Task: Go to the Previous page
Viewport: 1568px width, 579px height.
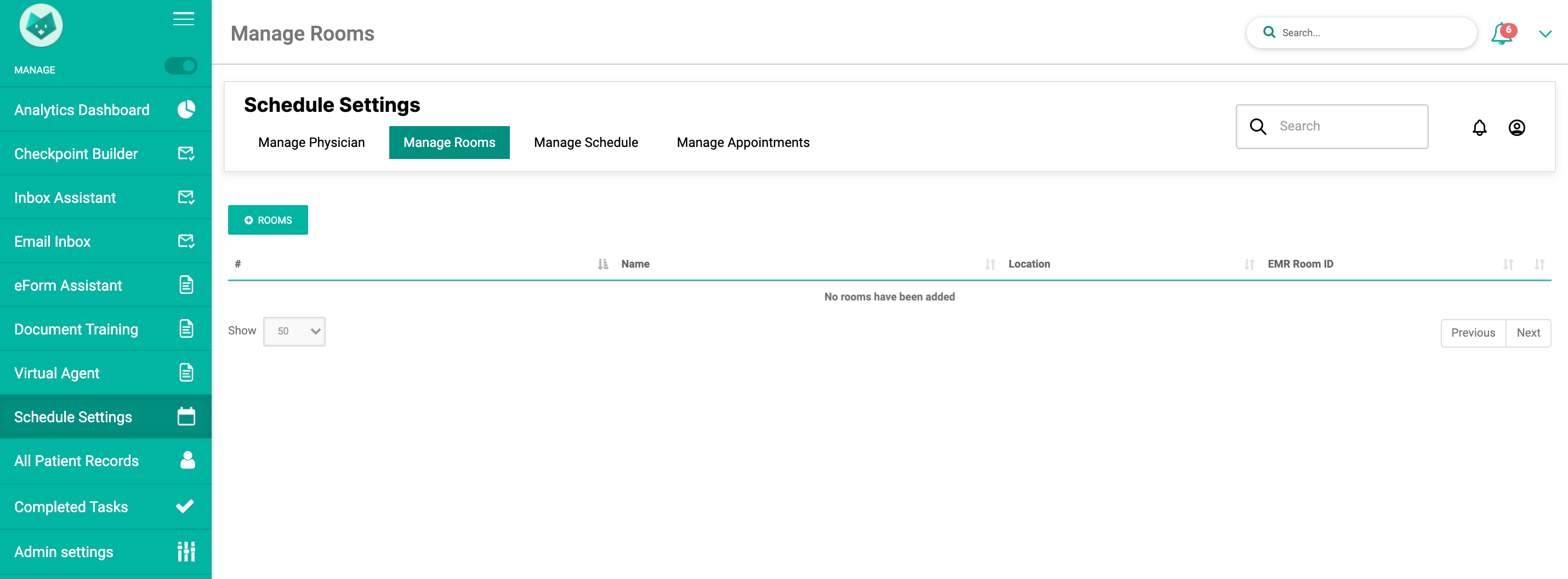Action: click(x=1473, y=333)
